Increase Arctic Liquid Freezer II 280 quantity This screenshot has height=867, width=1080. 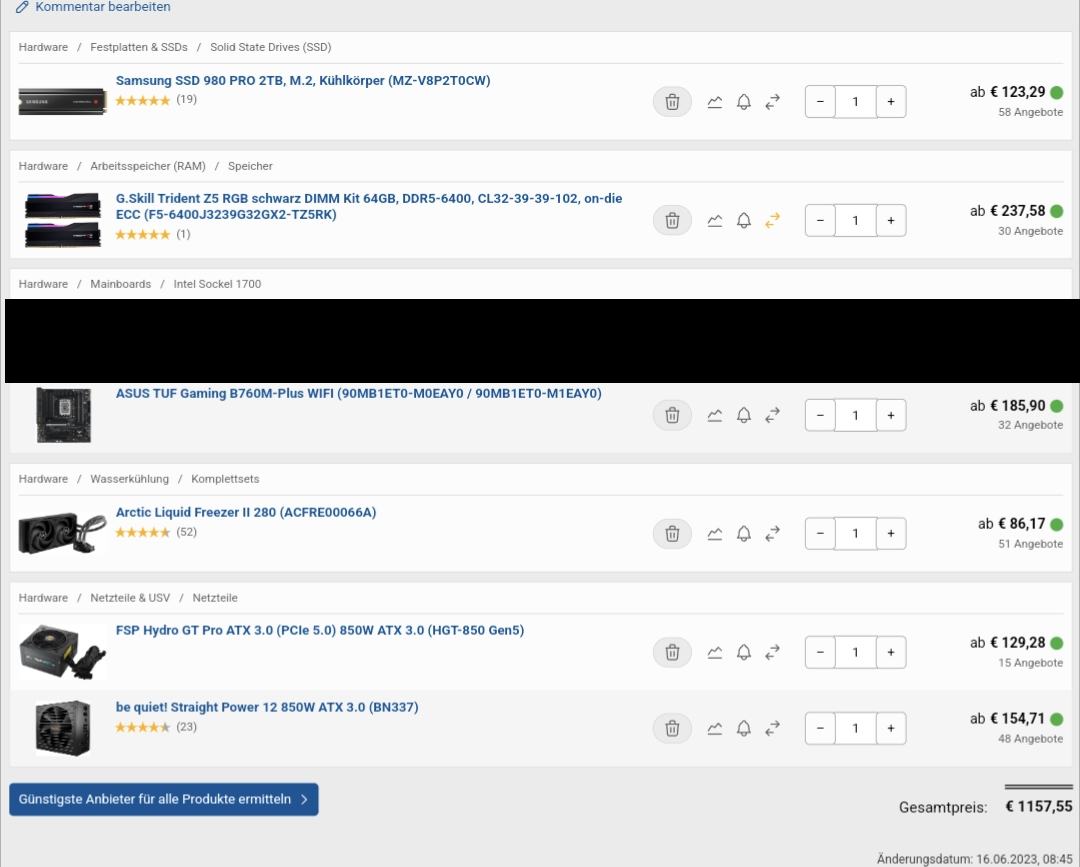891,534
